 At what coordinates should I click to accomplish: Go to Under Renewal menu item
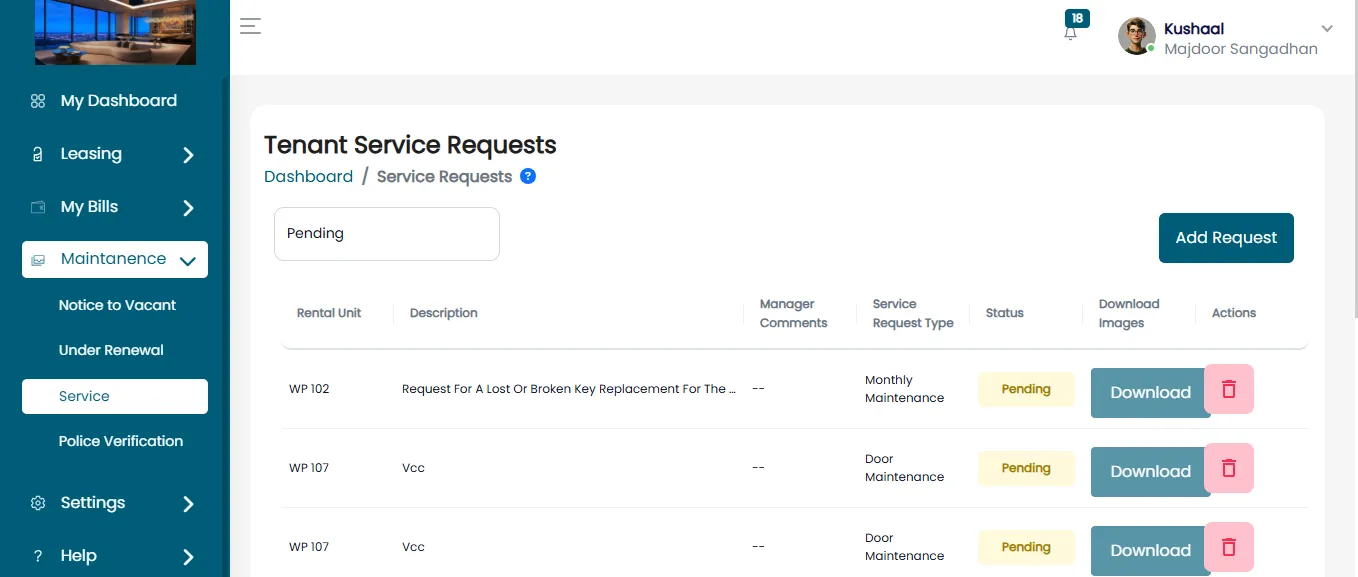111,350
